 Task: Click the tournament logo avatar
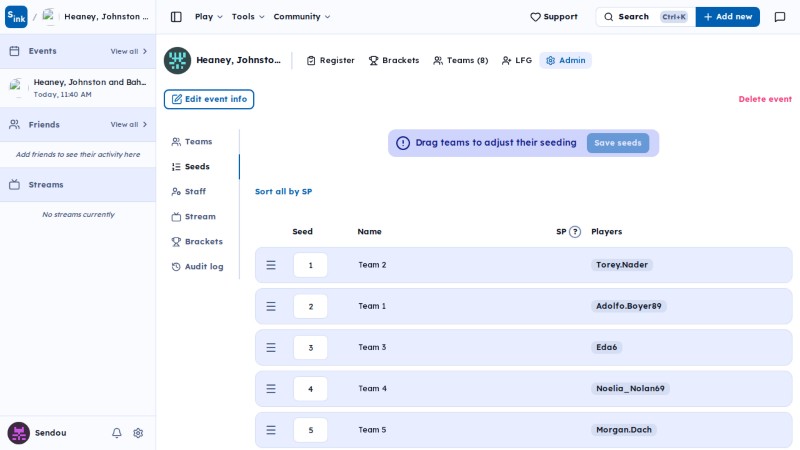(177, 60)
